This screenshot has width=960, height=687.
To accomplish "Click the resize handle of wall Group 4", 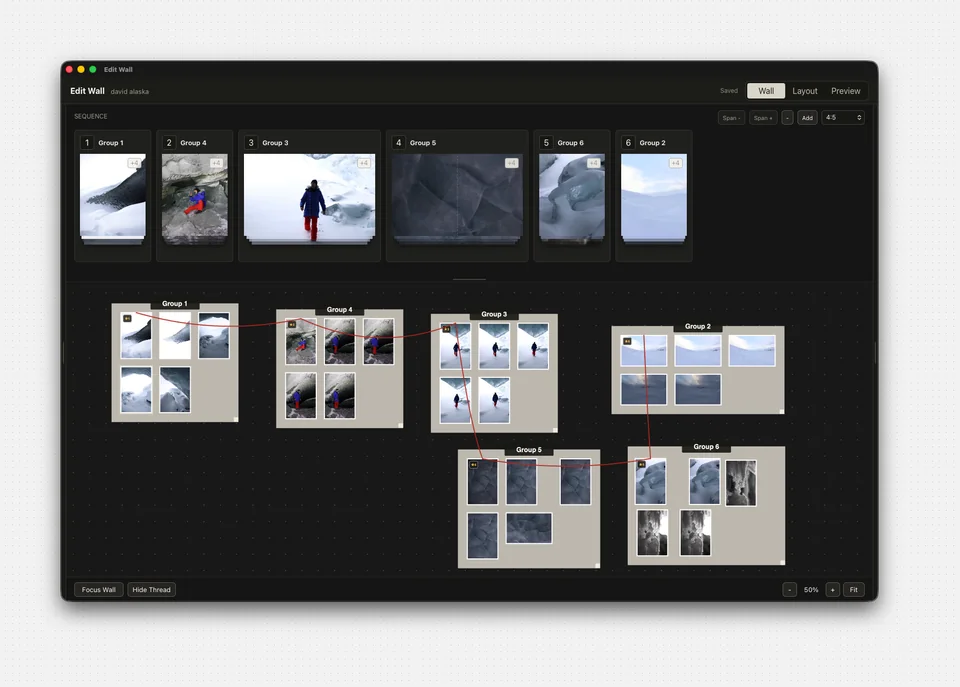I will coord(400,425).
